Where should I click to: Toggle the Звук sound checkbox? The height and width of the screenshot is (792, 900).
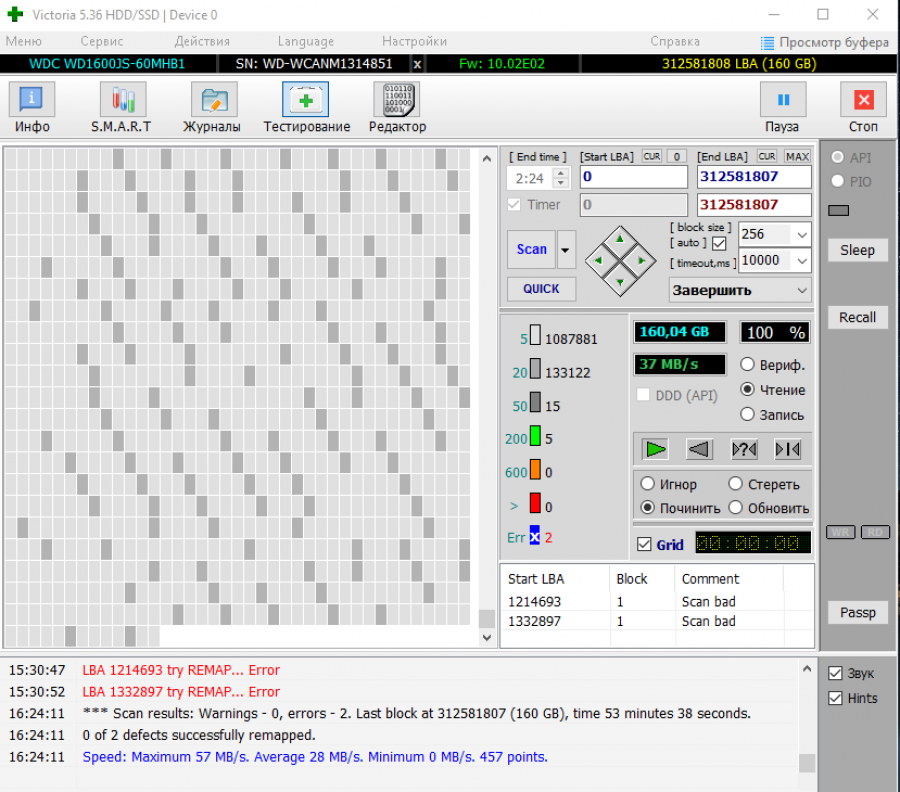coord(835,673)
